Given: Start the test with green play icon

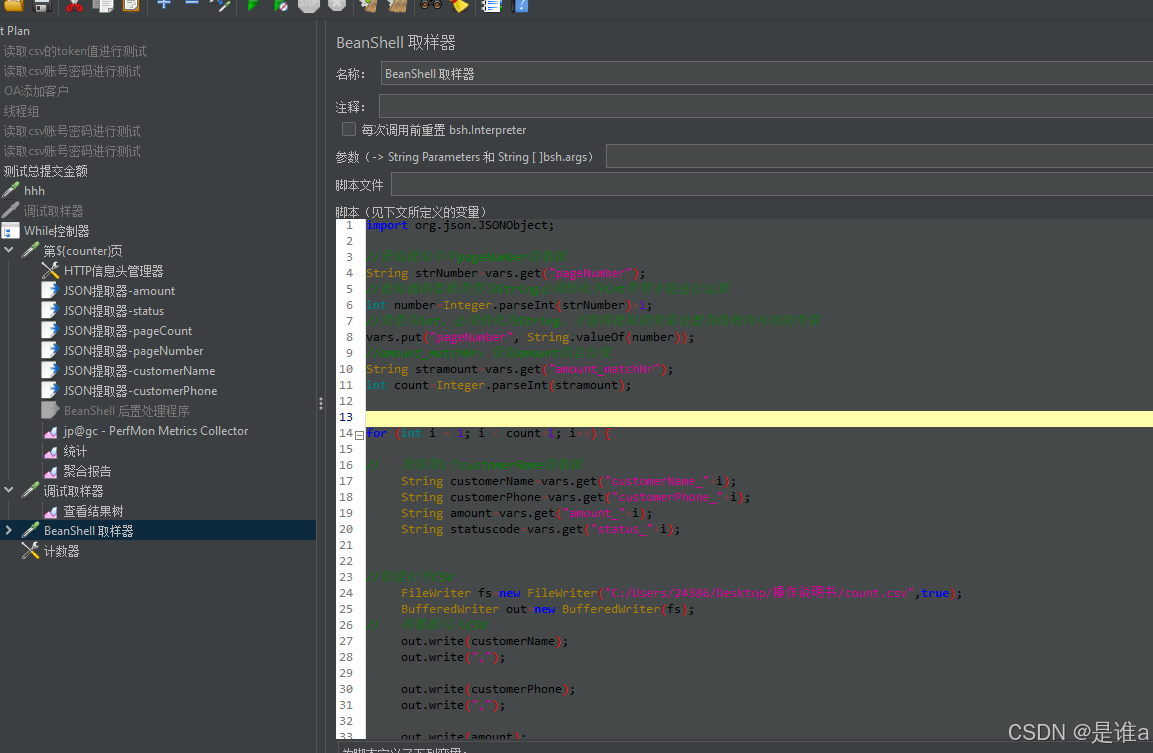Looking at the screenshot, I should 252,7.
